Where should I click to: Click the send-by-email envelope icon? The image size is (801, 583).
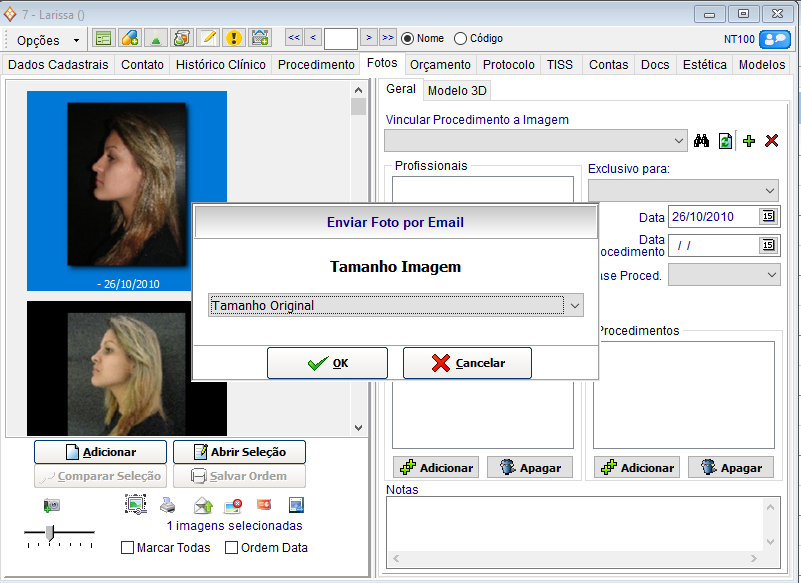203,505
